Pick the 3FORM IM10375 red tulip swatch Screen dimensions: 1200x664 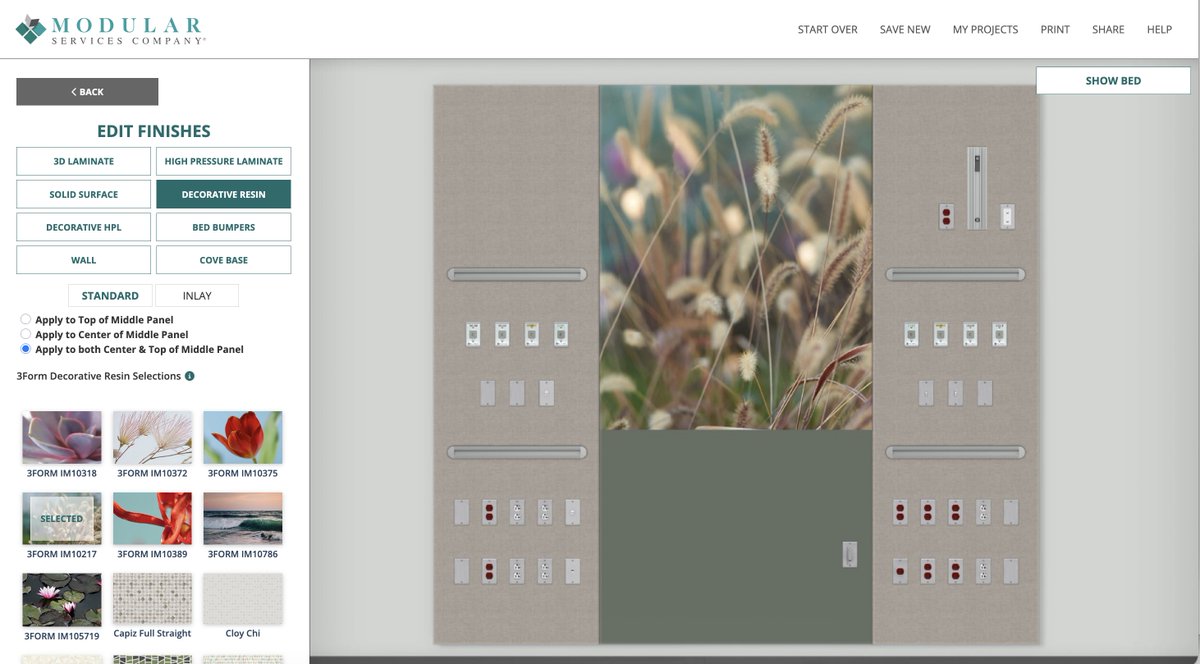coord(243,437)
